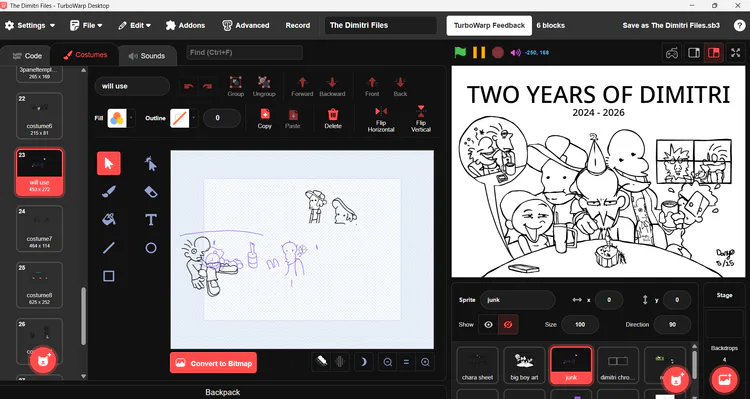Select the Reshape tool
This screenshot has height=399, width=750.
[x=151, y=164]
